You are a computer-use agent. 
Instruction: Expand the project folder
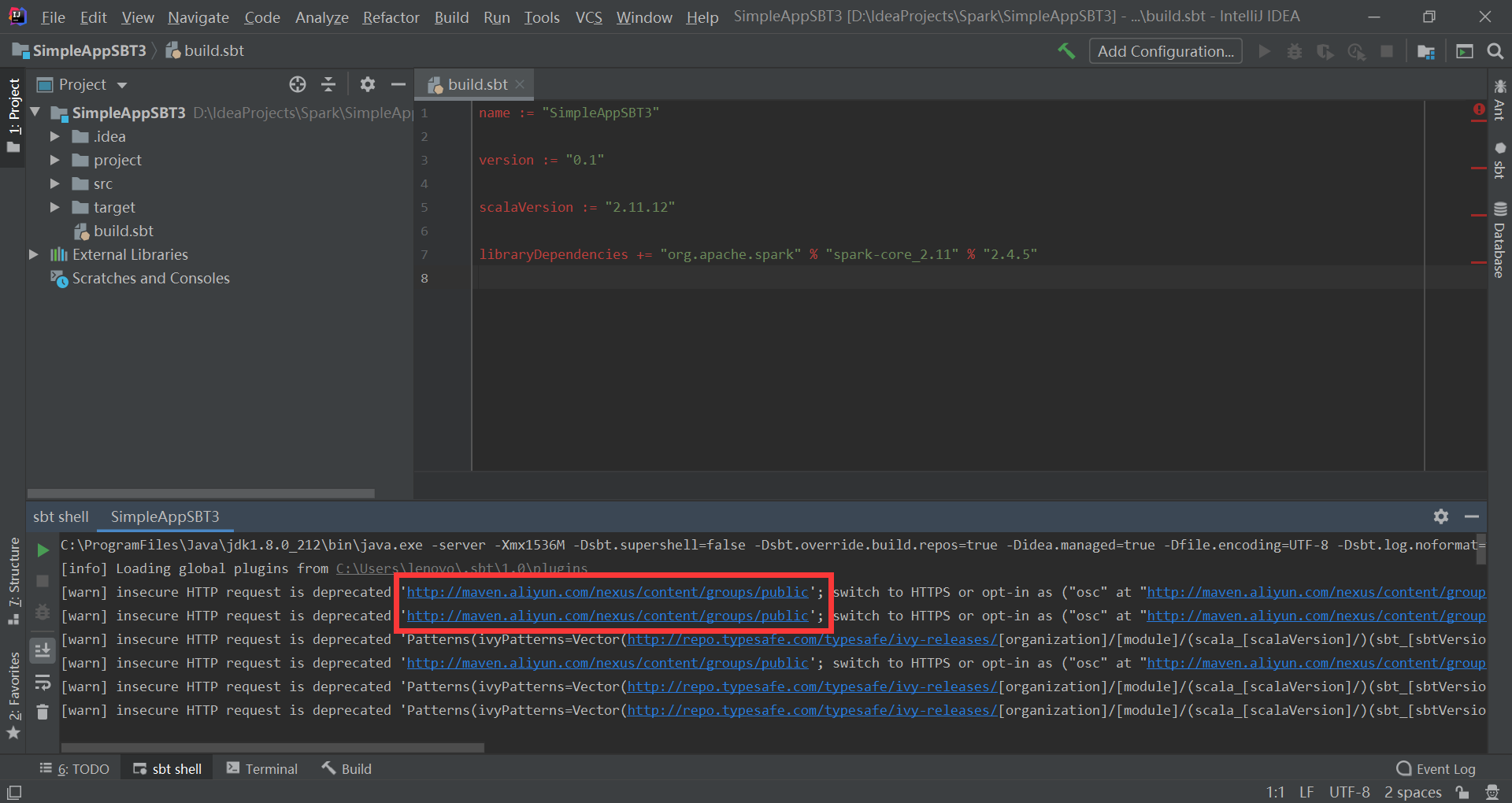(55, 160)
